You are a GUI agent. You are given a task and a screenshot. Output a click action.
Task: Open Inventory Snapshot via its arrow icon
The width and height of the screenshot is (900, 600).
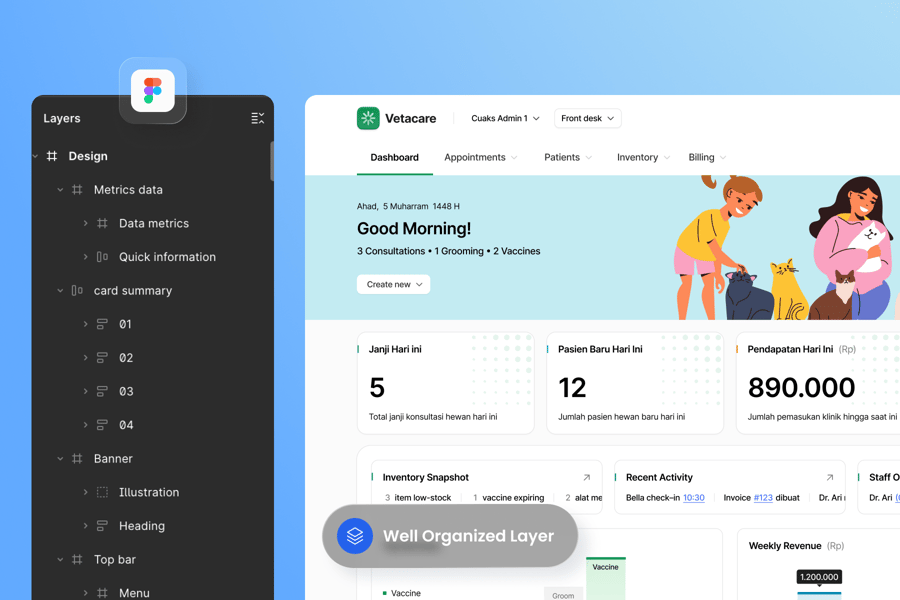587,478
